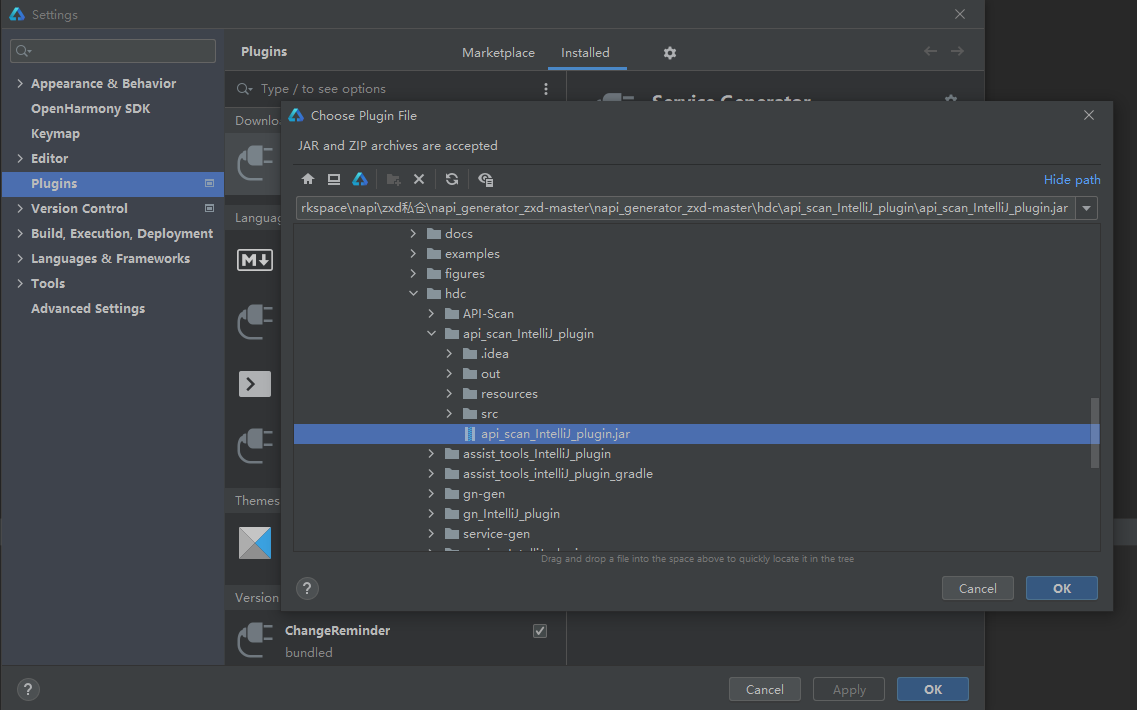Expand the Editor settings section
Viewport: 1137px width, 710px height.
20,158
